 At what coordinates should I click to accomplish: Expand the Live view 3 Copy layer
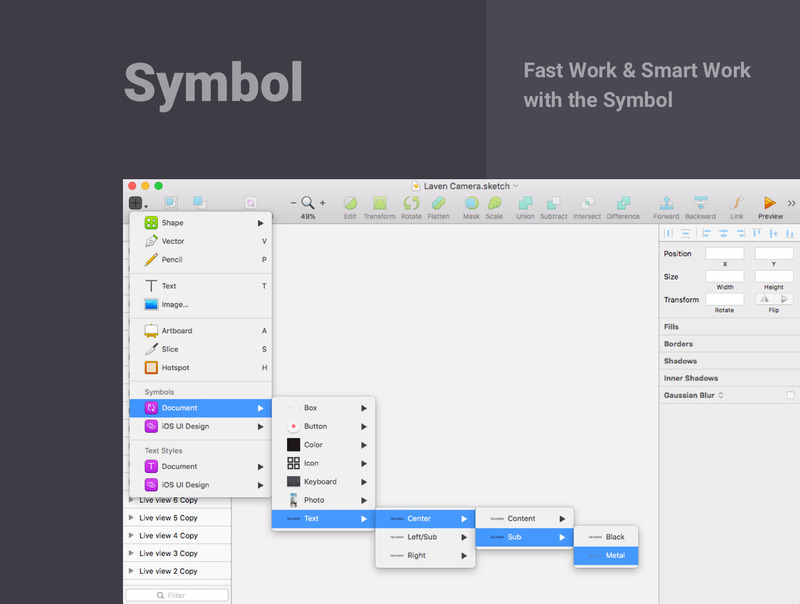[131, 553]
